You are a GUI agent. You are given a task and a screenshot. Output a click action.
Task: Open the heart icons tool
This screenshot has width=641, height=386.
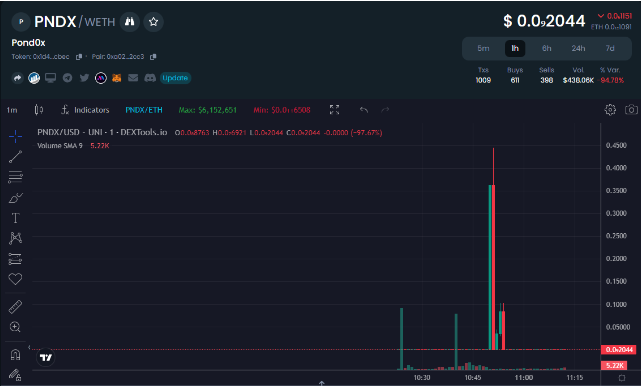tap(15, 279)
